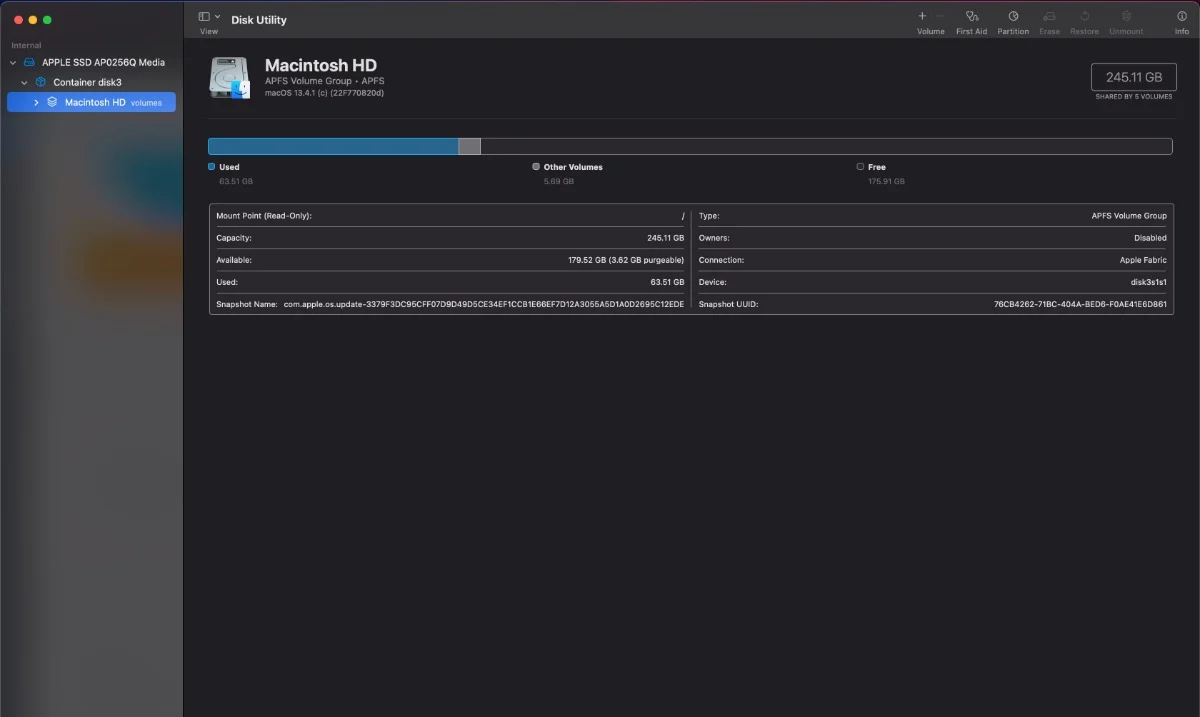1200x717 pixels.
Task: Click the Snapshot Name: label
Action: click(246, 304)
